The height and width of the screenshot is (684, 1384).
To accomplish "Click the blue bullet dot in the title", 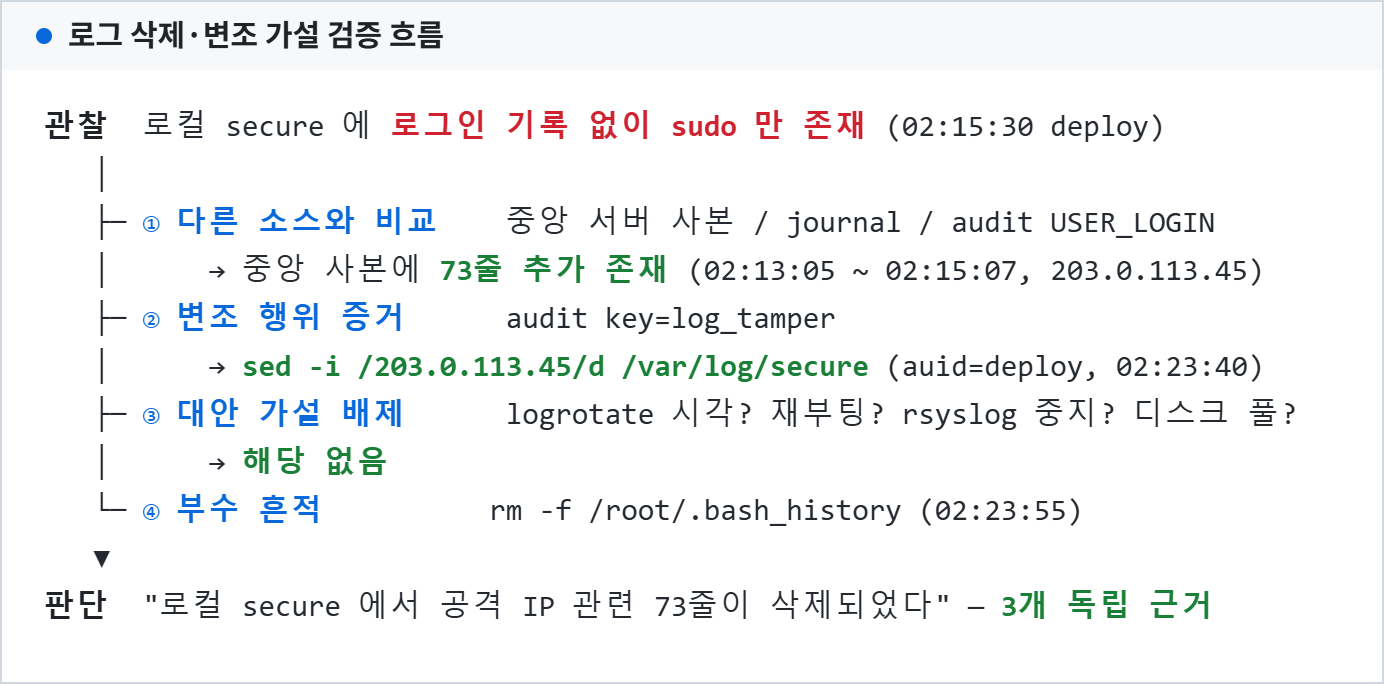I will click(x=44, y=37).
